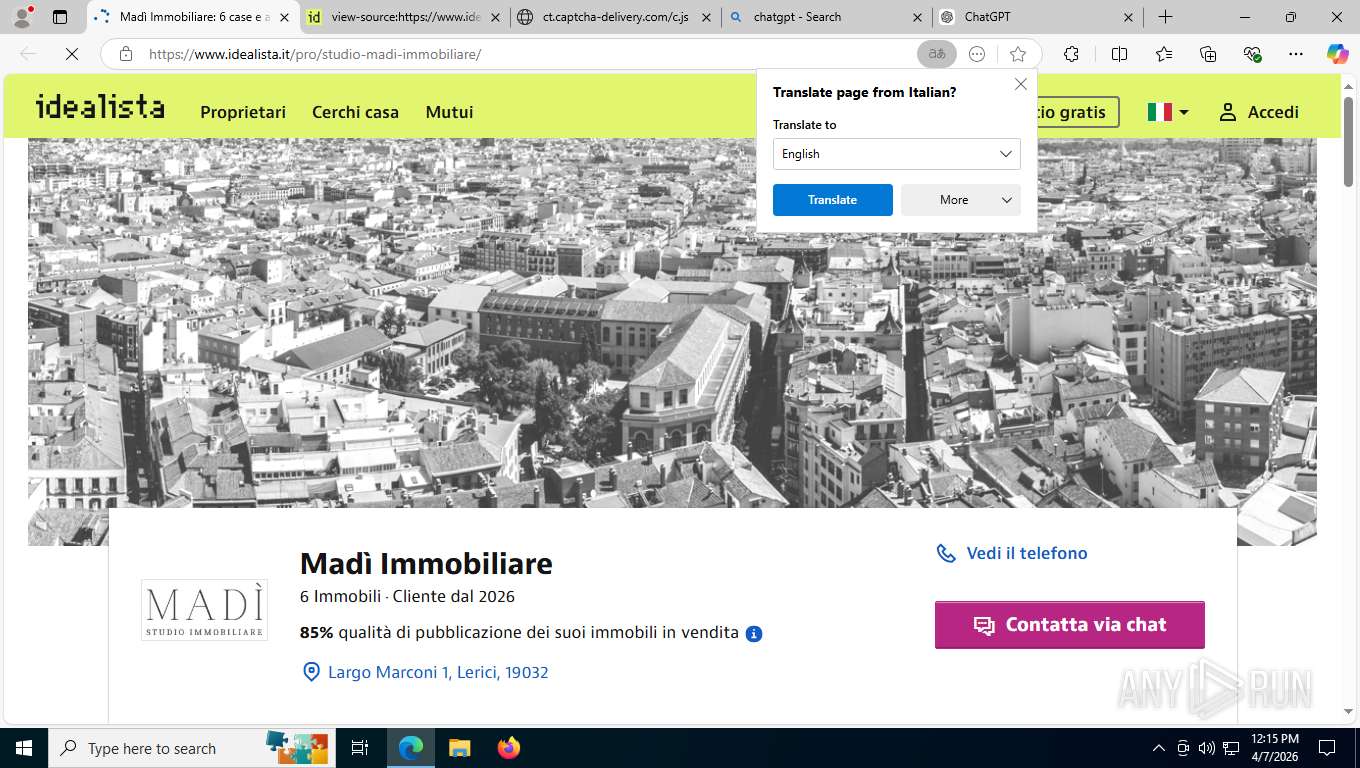Switch to the chatgpt - Search tab
The width and height of the screenshot is (1360, 768).
coord(826,17)
